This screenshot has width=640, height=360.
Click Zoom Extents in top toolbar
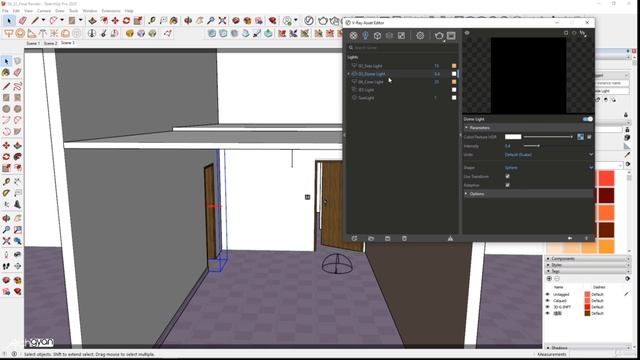(x=222, y=20)
